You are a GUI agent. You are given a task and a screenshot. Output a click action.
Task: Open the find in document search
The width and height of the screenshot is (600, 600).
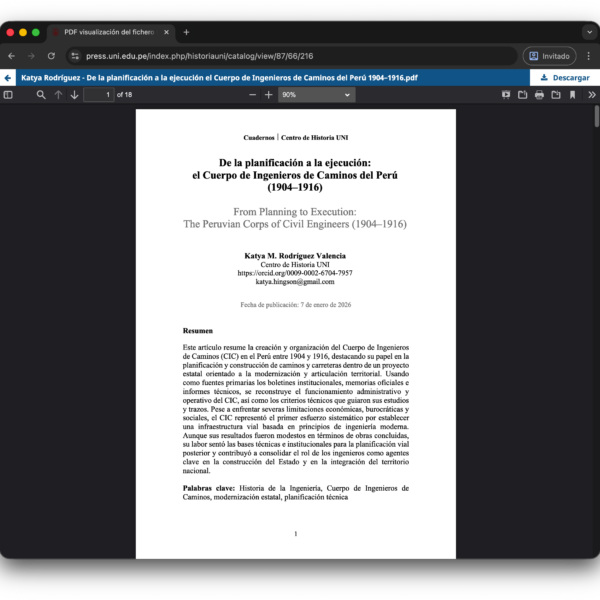pyautogui.click(x=41, y=95)
